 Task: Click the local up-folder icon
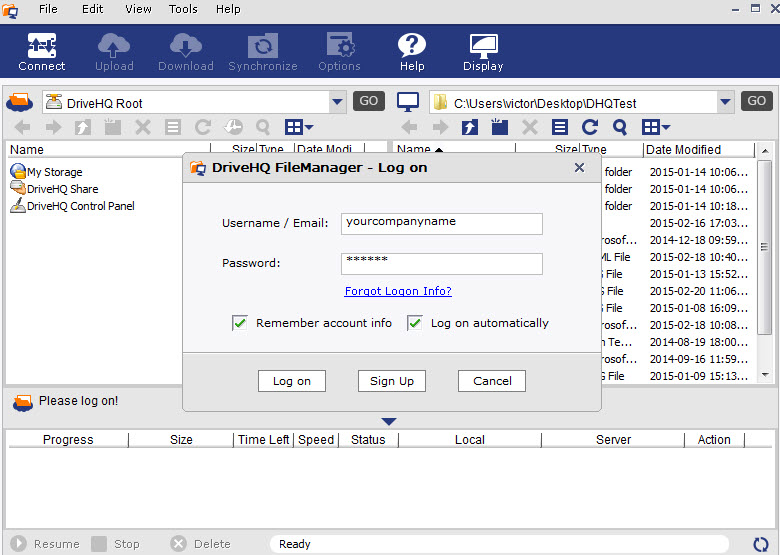(470, 127)
